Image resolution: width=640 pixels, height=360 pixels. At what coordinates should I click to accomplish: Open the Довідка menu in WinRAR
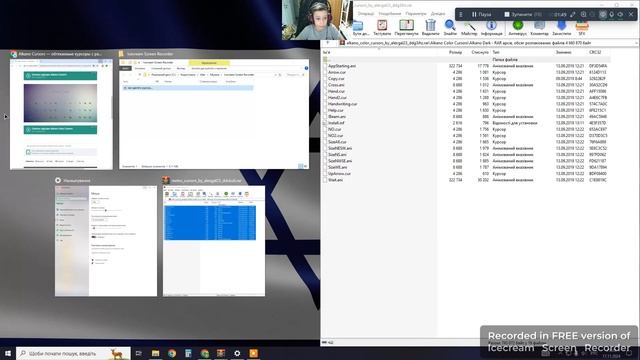pyautogui.click(x=438, y=13)
